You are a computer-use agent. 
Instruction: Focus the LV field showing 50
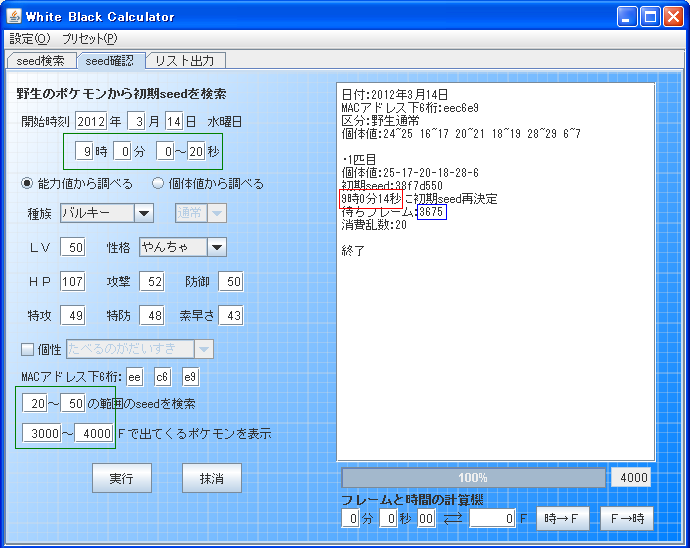pyautogui.click(x=73, y=247)
